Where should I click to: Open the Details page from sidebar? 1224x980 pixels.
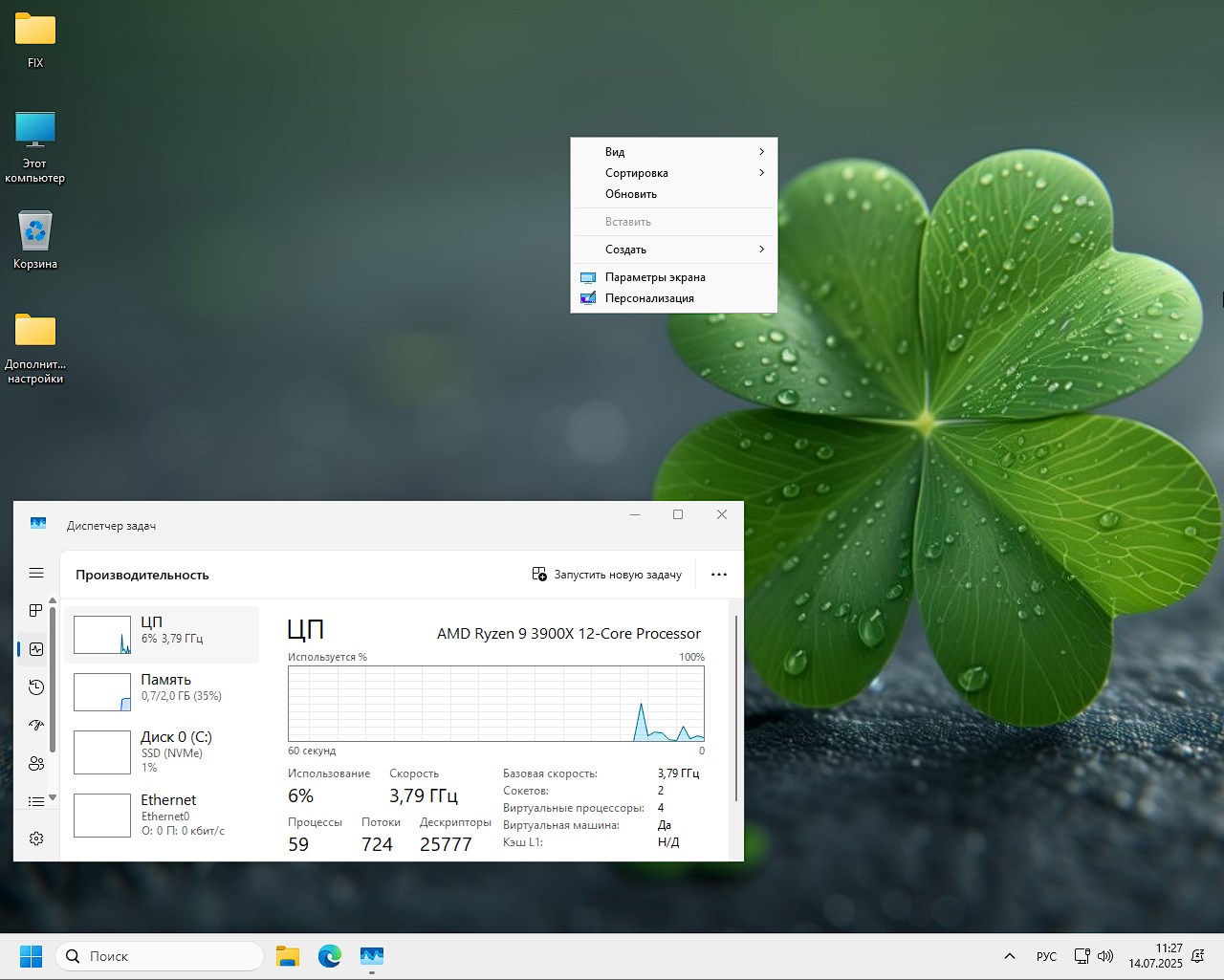tap(36, 801)
